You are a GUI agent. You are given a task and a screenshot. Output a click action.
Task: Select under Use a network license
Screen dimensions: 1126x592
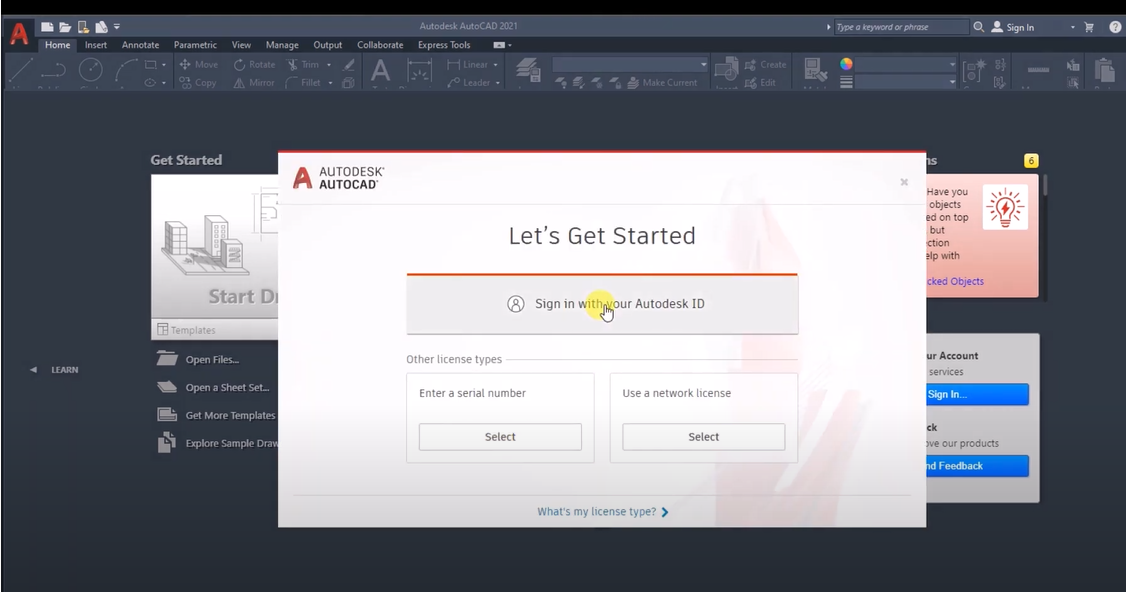(x=703, y=437)
